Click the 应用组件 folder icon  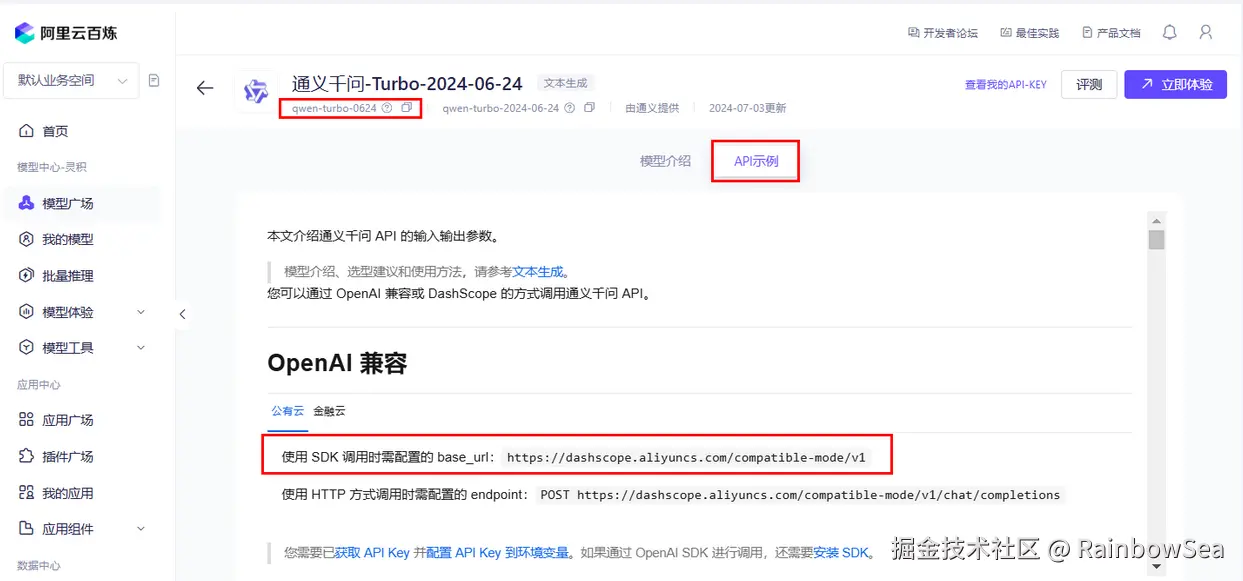pyautogui.click(x=27, y=529)
